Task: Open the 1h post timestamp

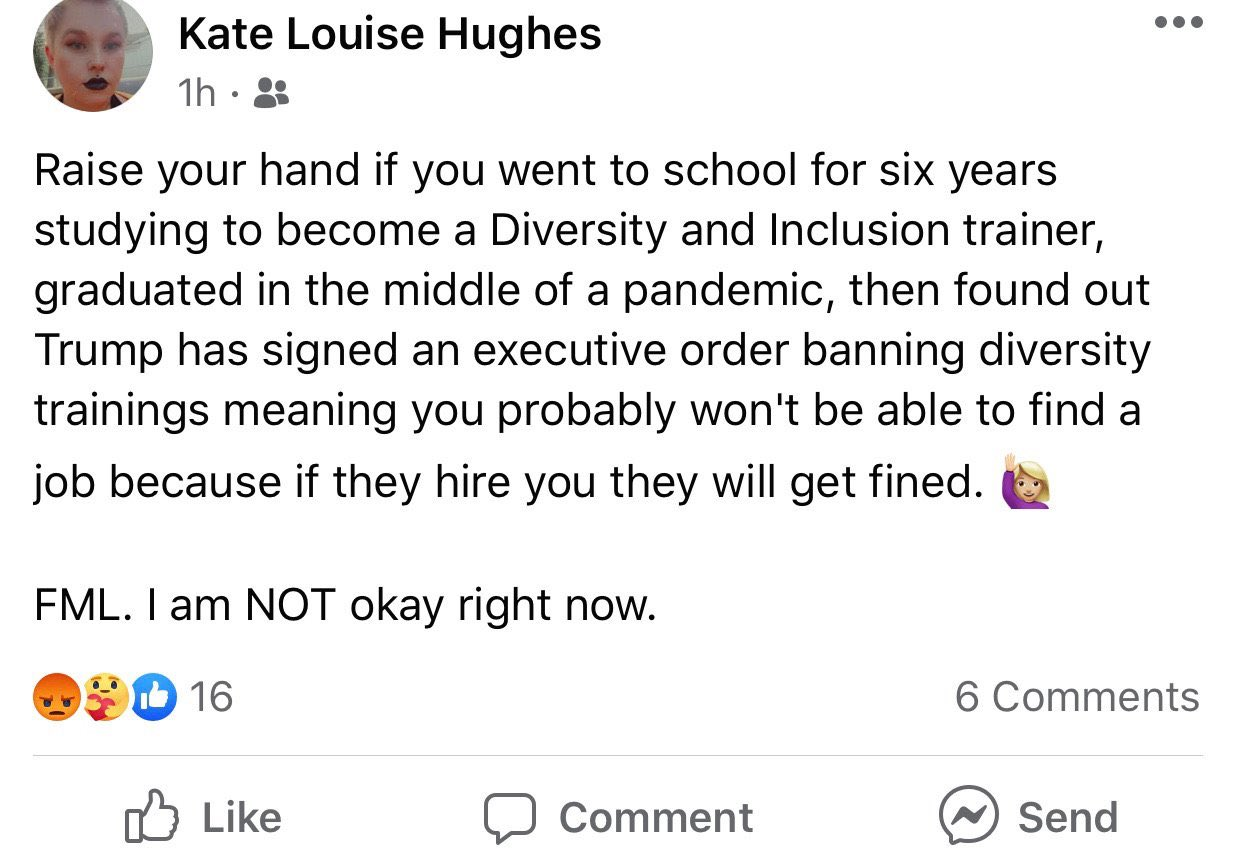Action: pos(196,94)
